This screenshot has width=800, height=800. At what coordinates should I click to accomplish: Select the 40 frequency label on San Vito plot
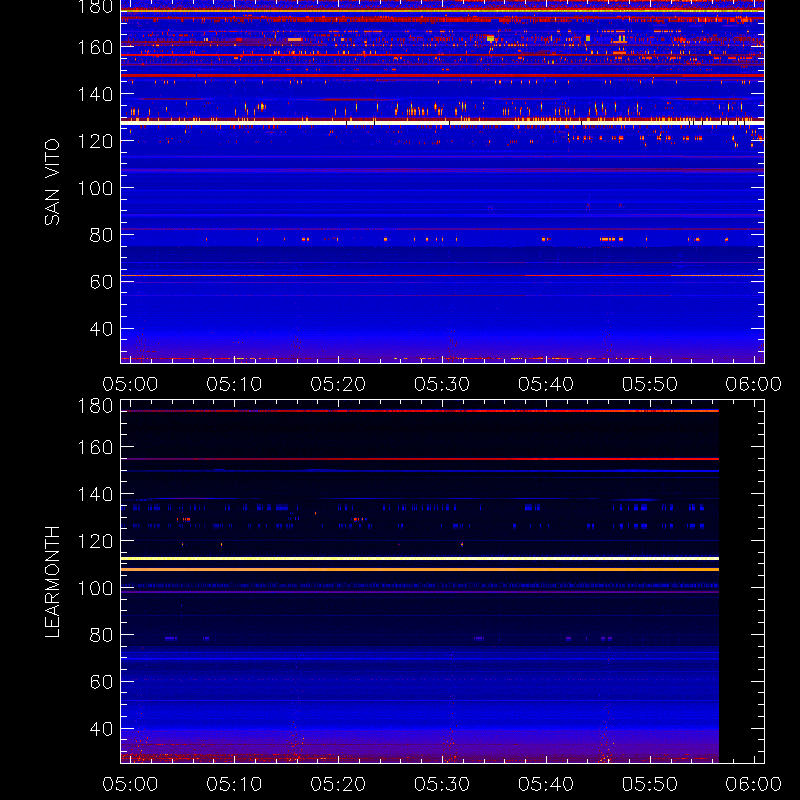(x=101, y=329)
